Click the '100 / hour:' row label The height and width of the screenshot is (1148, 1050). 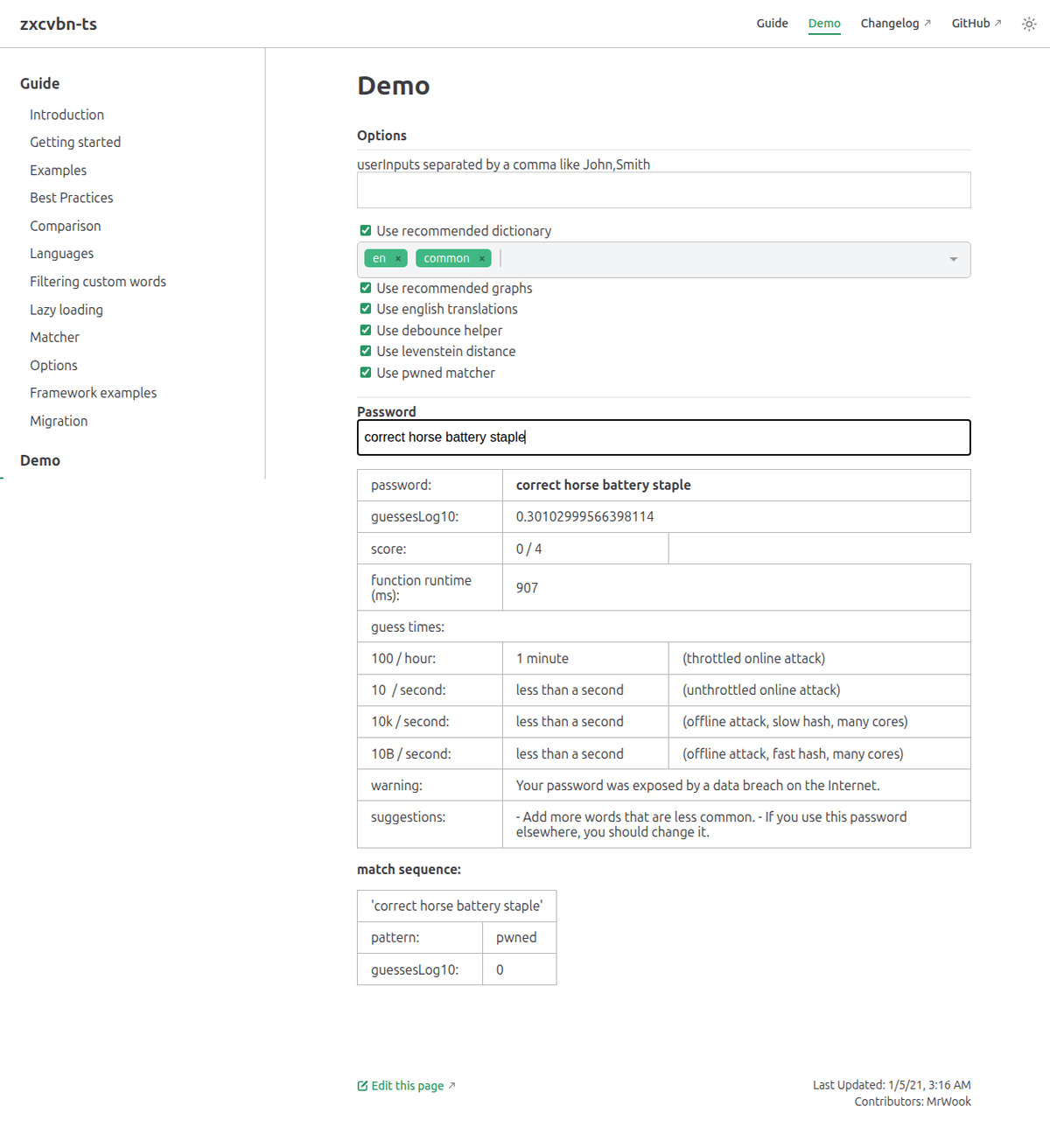pyautogui.click(x=403, y=659)
